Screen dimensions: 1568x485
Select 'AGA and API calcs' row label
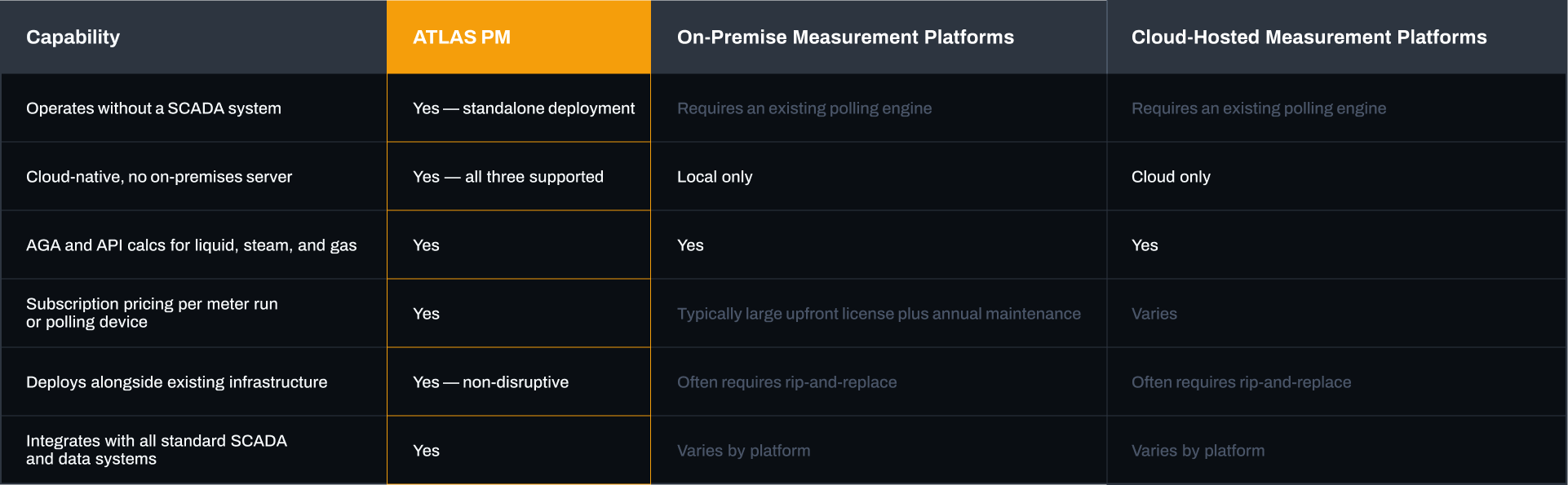click(x=191, y=245)
